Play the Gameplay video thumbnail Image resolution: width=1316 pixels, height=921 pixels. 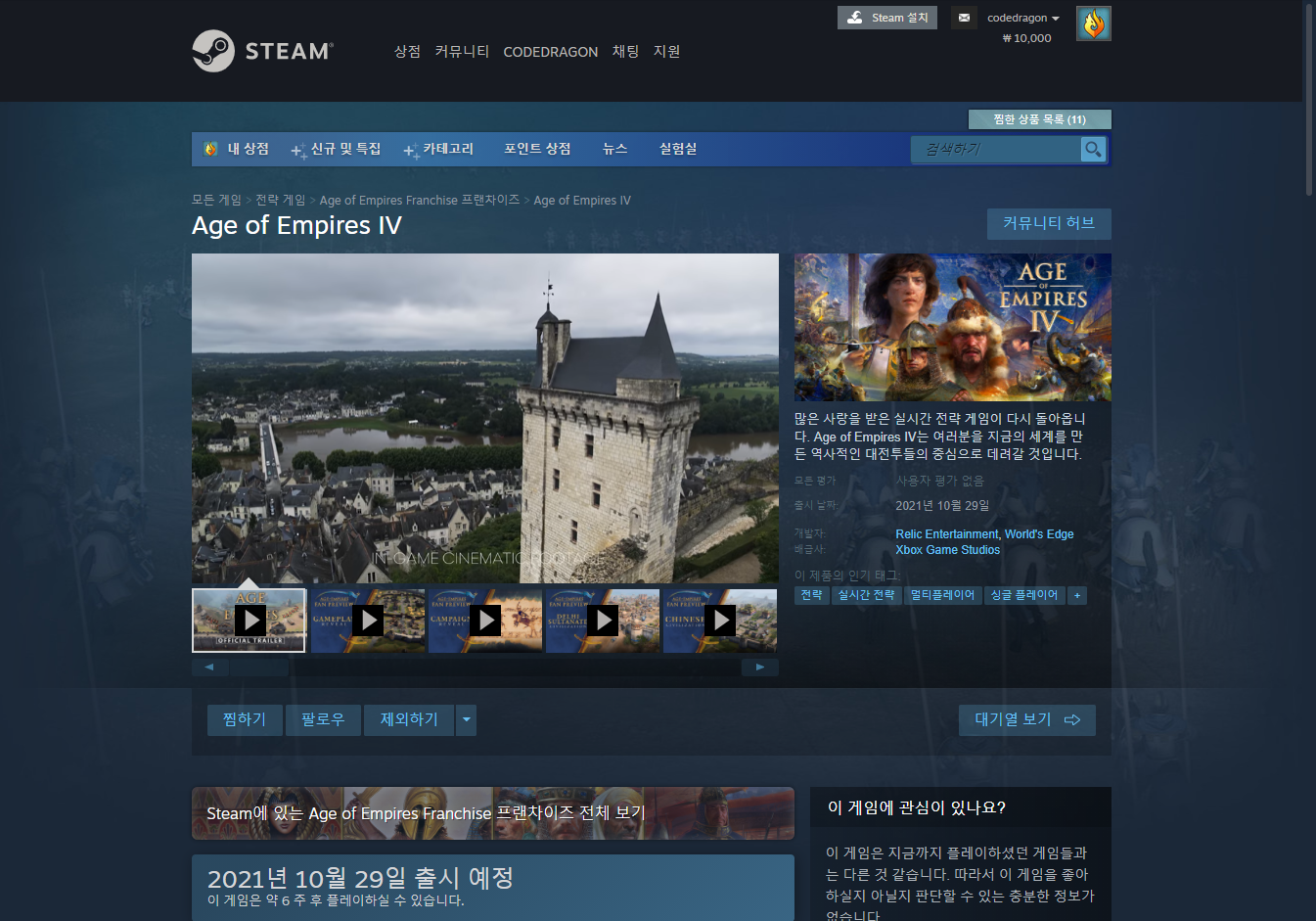click(x=368, y=620)
